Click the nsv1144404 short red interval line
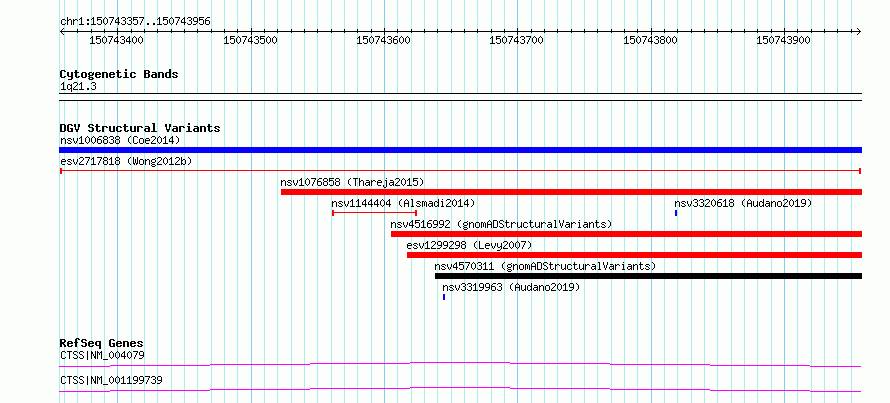This screenshot has height=403, width=890. pyautogui.click(x=374, y=213)
